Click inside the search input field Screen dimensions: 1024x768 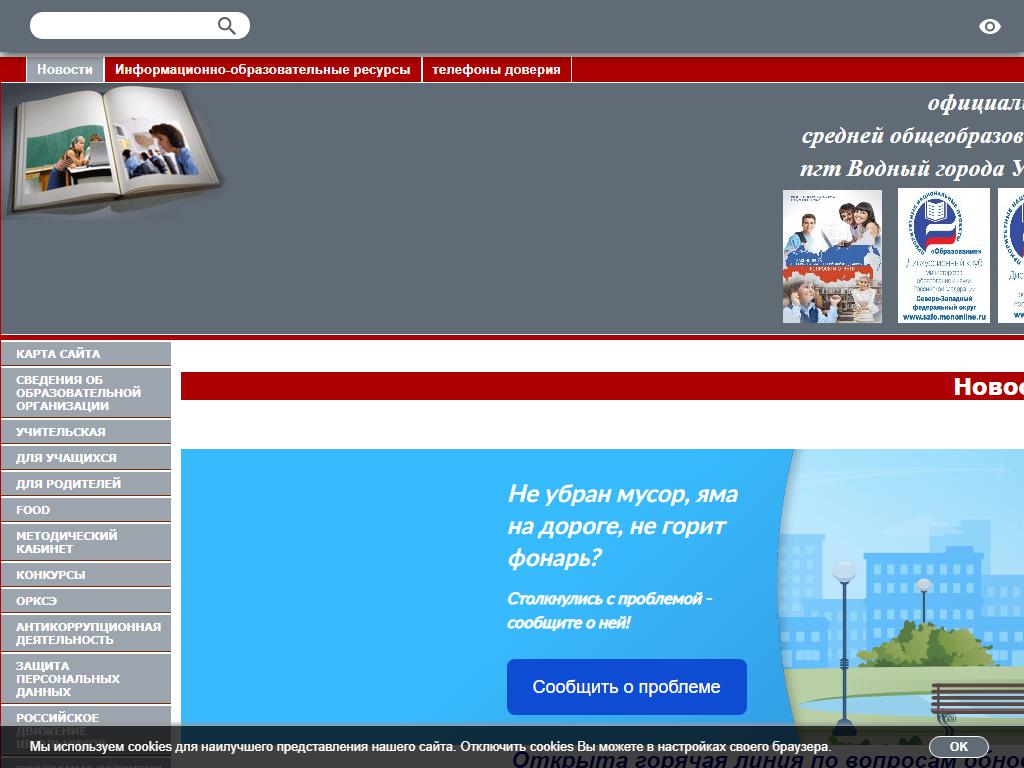(x=122, y=26)
